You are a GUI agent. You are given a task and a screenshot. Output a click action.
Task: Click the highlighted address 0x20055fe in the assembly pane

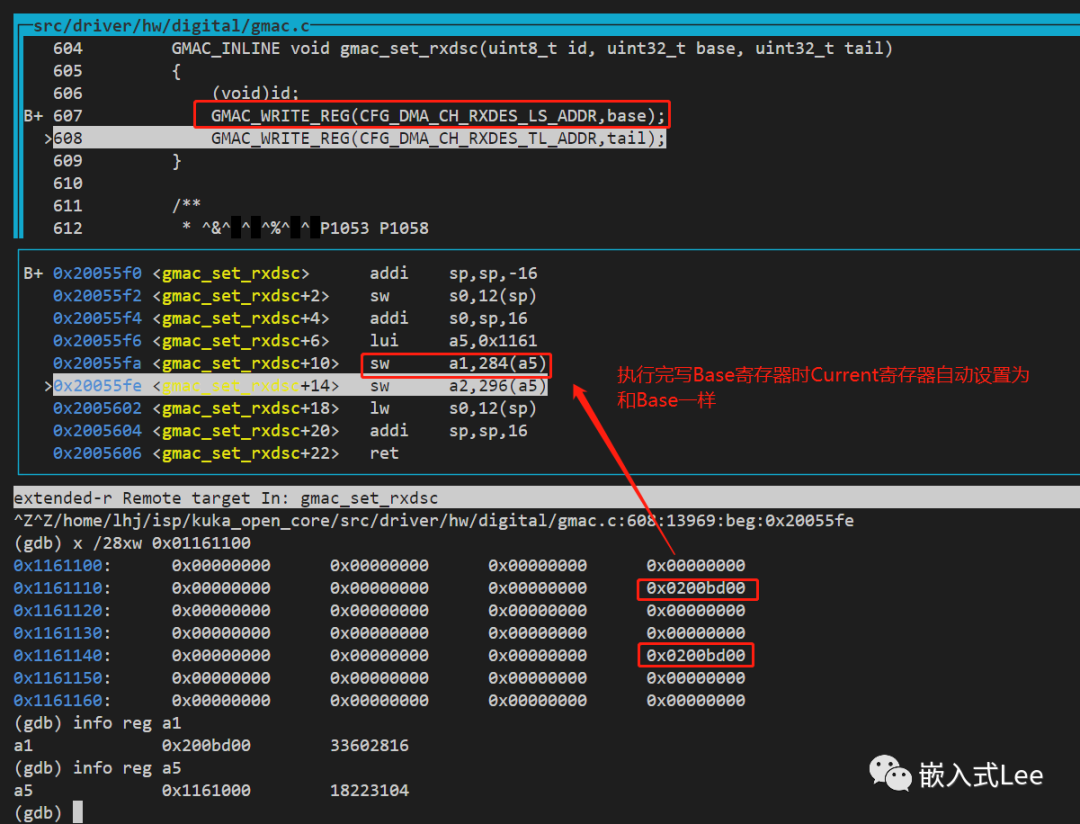(97, 386)
